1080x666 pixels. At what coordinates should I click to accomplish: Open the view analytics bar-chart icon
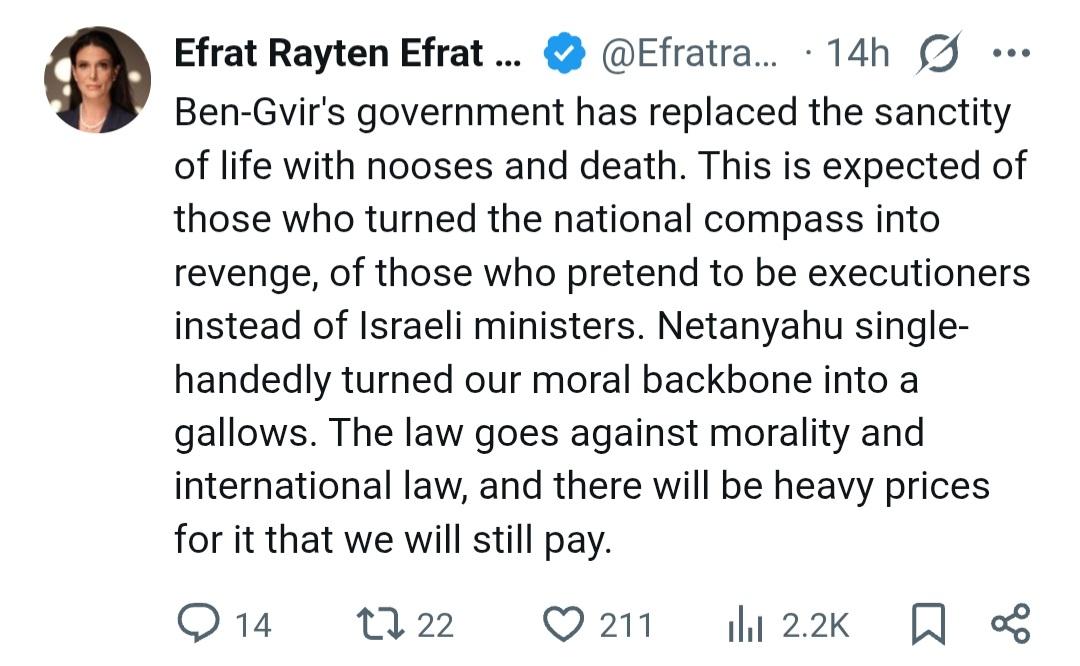744,626
